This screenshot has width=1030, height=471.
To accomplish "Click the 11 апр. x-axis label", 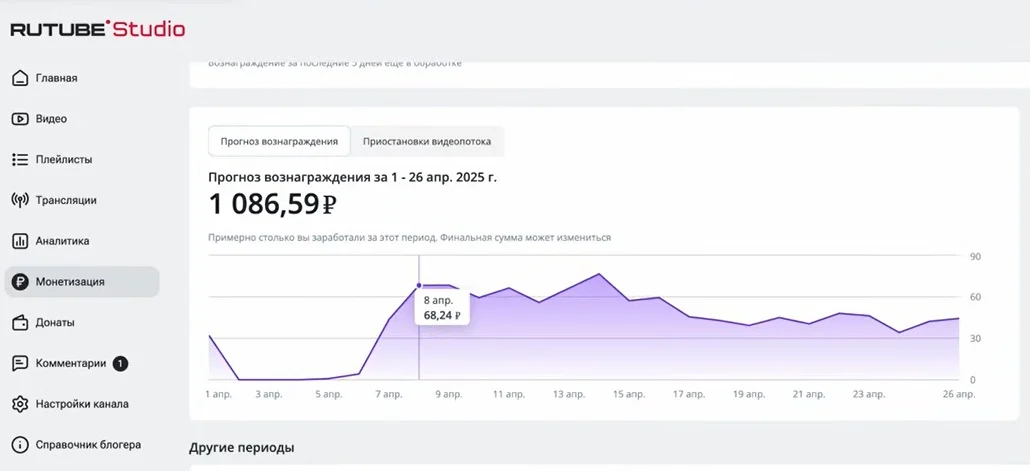I will click(x=507, y=395).
